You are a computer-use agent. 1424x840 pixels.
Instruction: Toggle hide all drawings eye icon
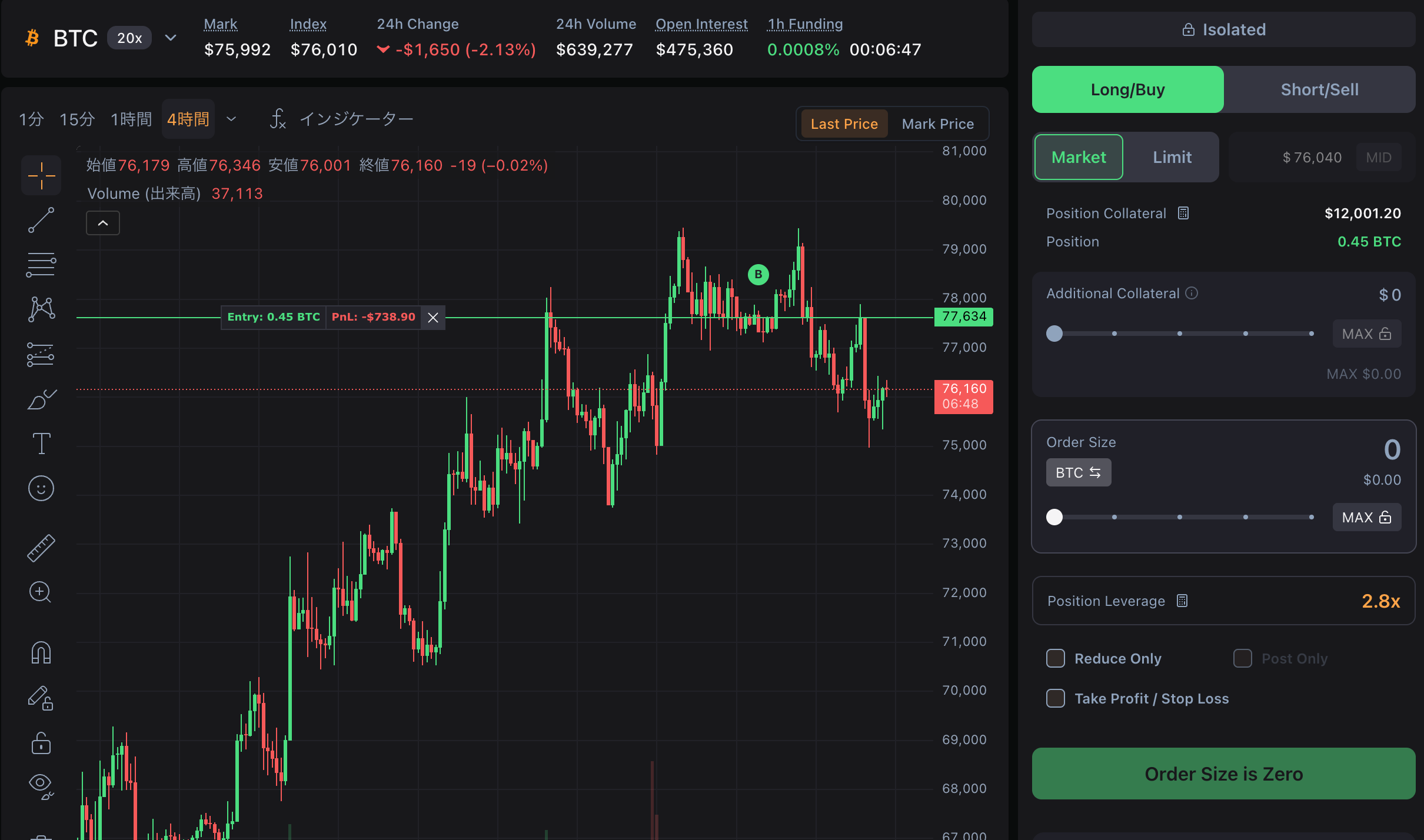[x=41, y=785]
